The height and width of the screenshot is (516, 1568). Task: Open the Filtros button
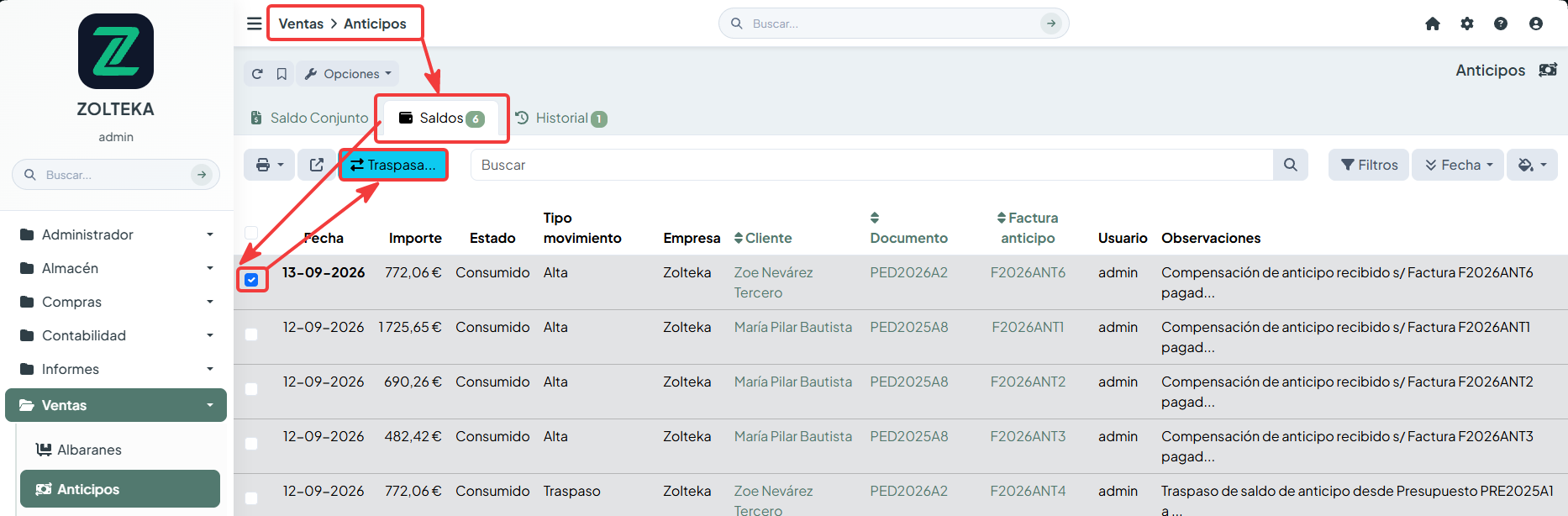tap(1369, 165)
